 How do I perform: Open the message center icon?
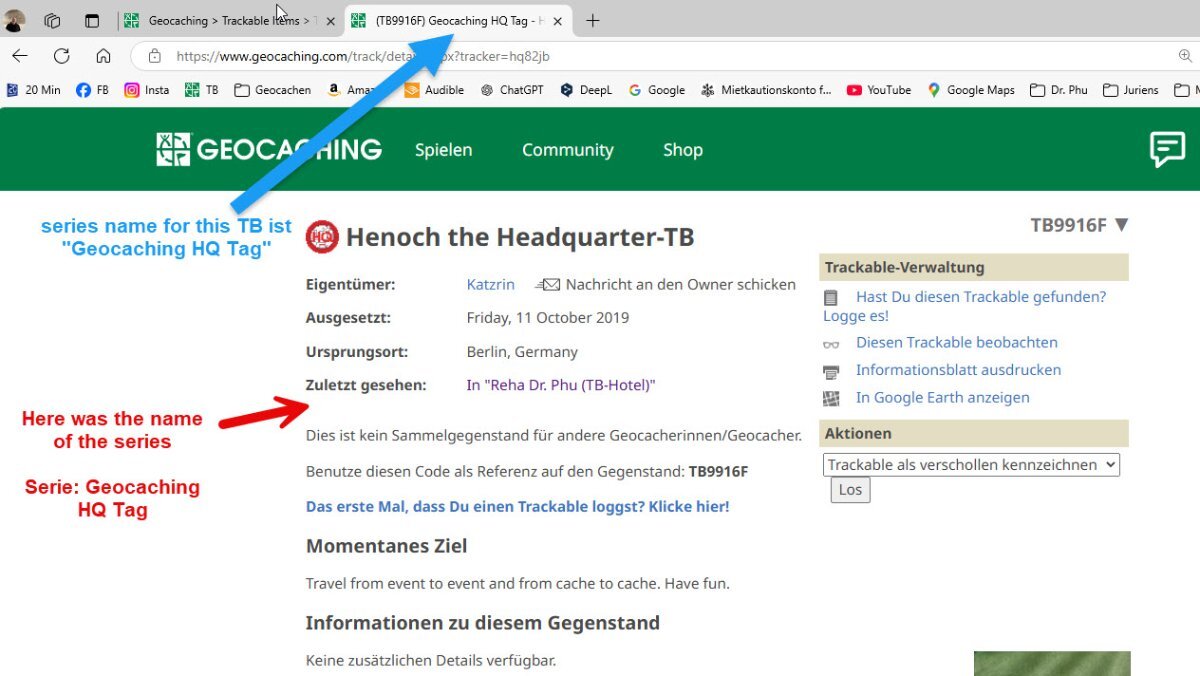(1167, 150)
